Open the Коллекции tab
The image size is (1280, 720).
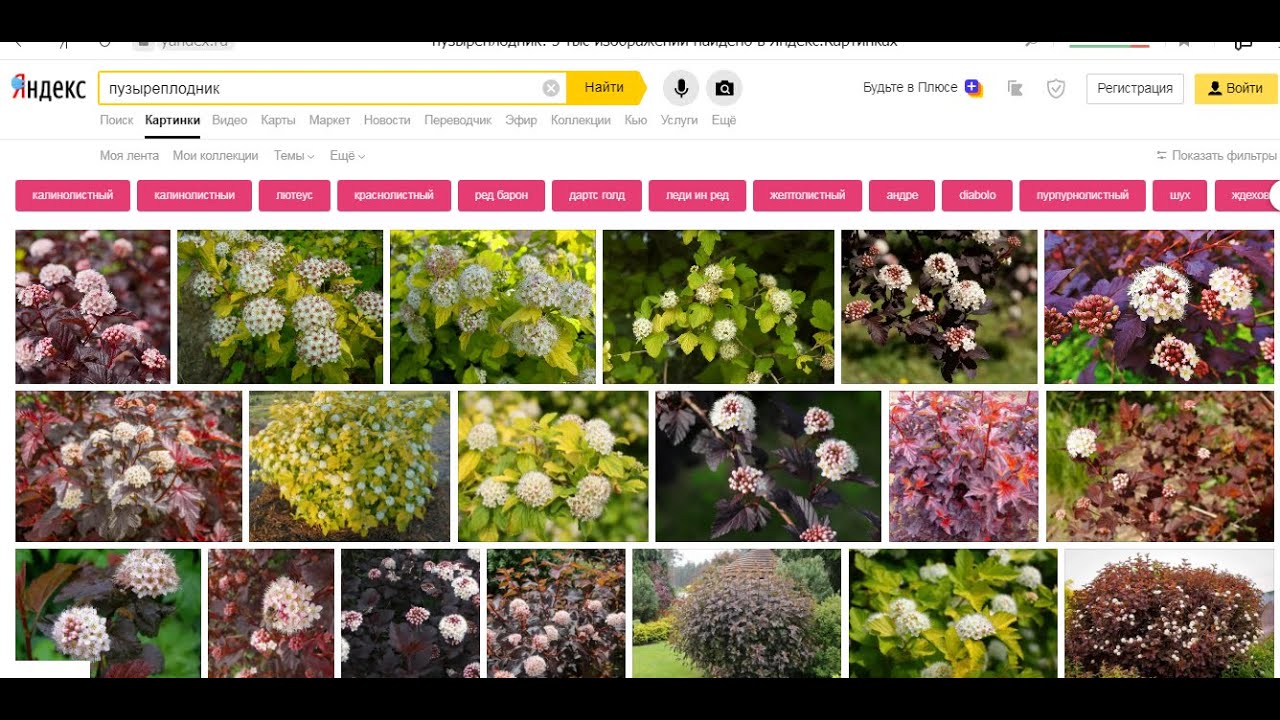(x=580, y=120)
